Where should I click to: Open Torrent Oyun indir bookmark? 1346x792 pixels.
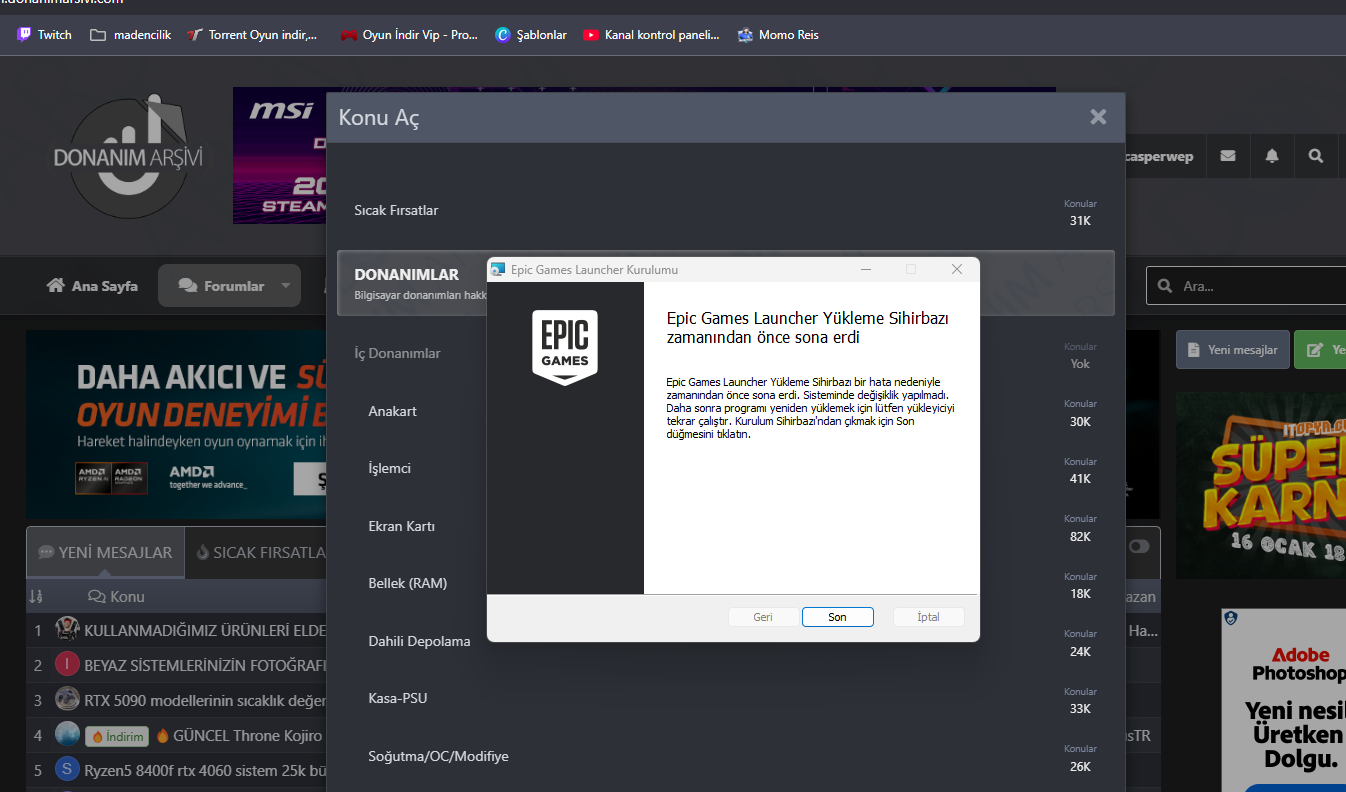[254, 35]
